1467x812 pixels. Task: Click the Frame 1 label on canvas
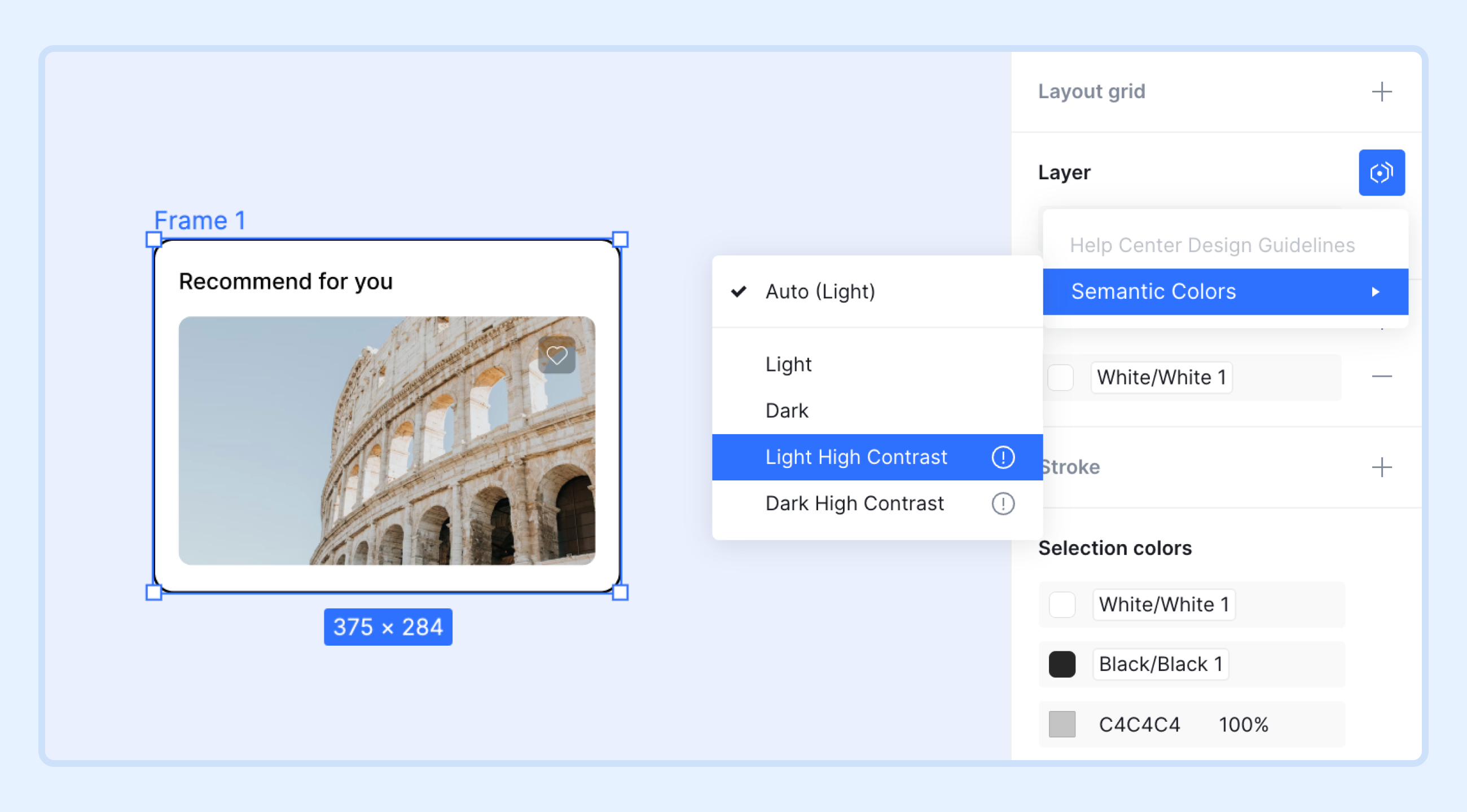200,220
